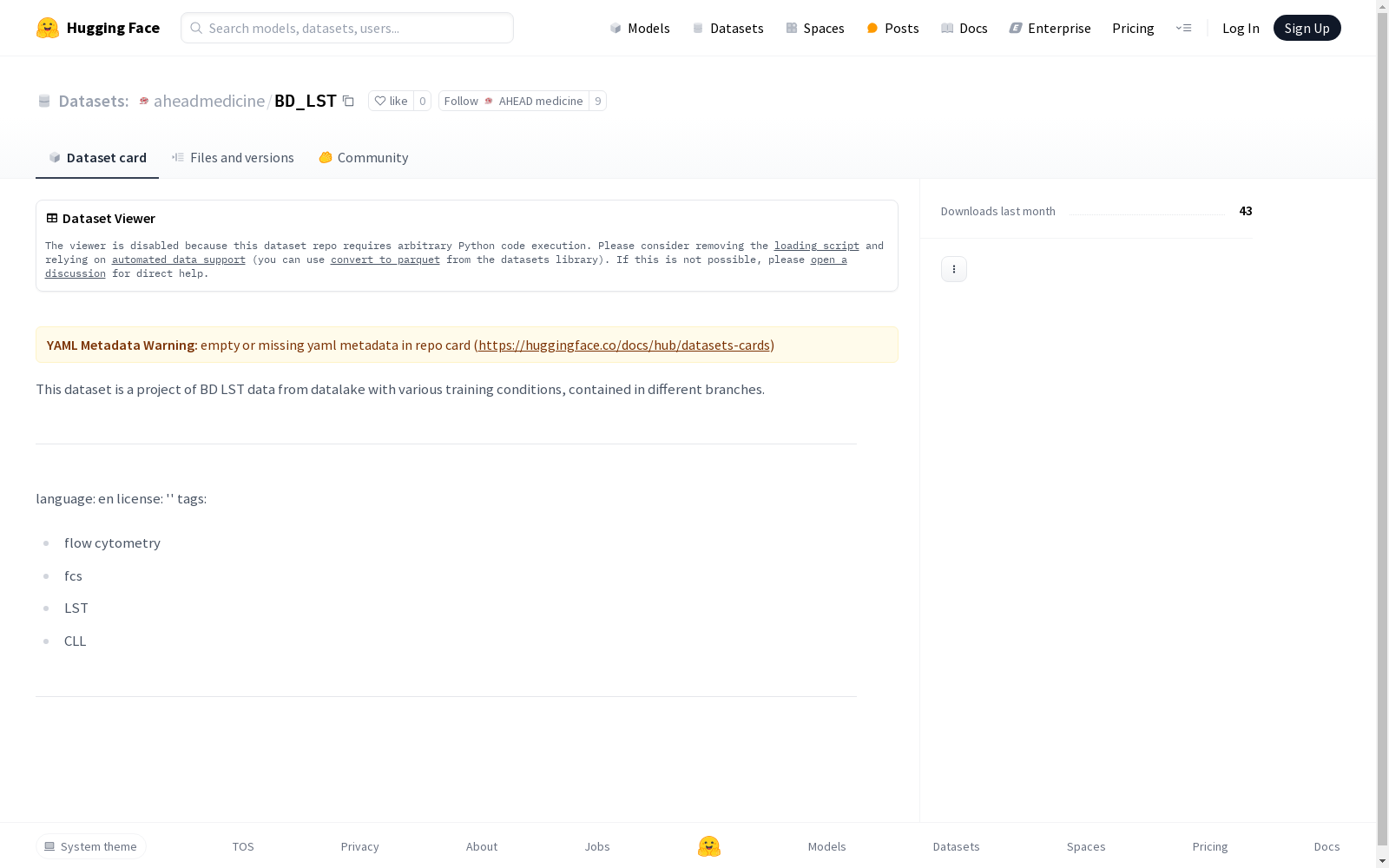The height and width of the screenshot is (868, 1389).
Task: Click the Datasets: breadcrumb label
Action: tap(93, 101)
